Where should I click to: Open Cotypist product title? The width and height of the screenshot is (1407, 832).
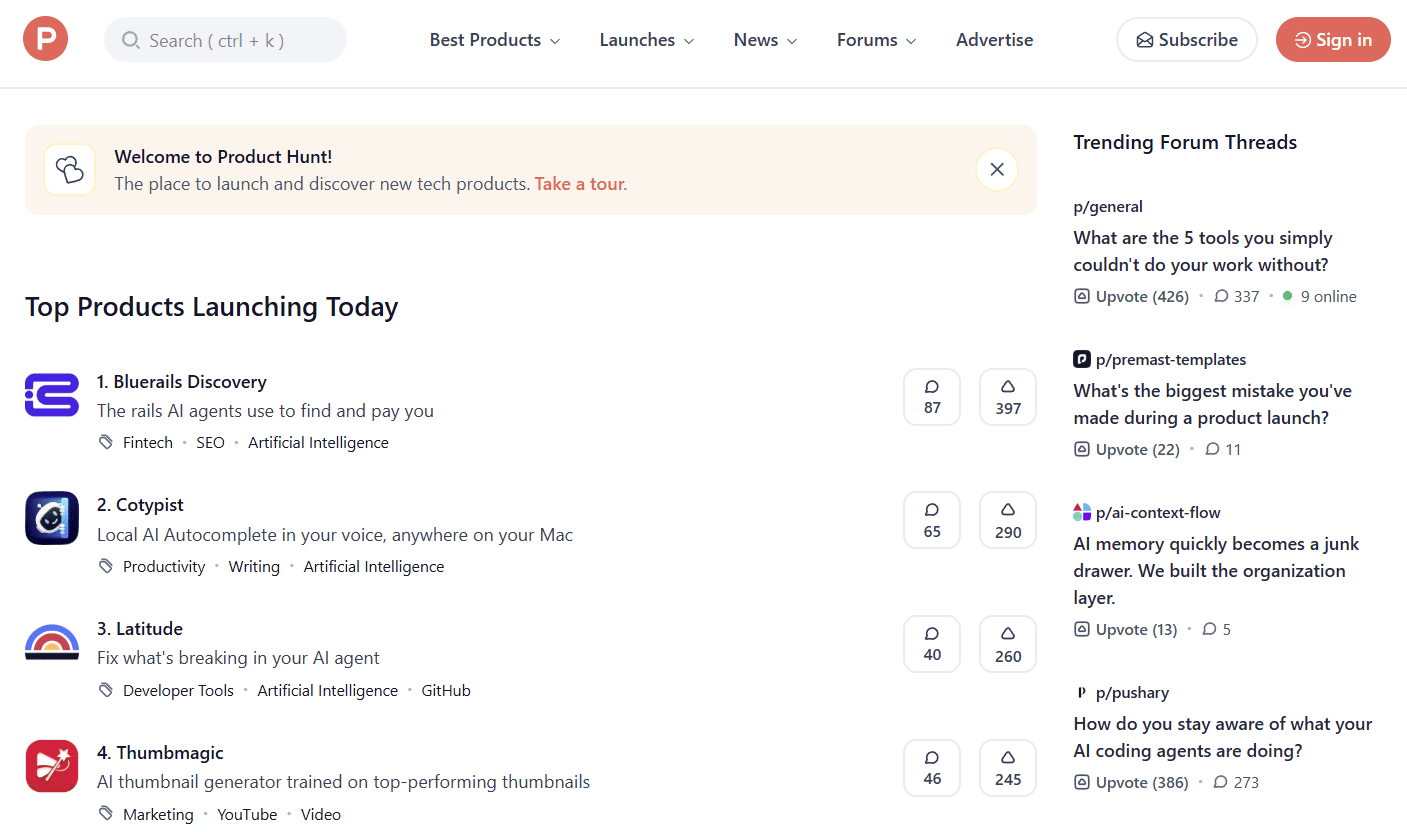tap(140, 505)
